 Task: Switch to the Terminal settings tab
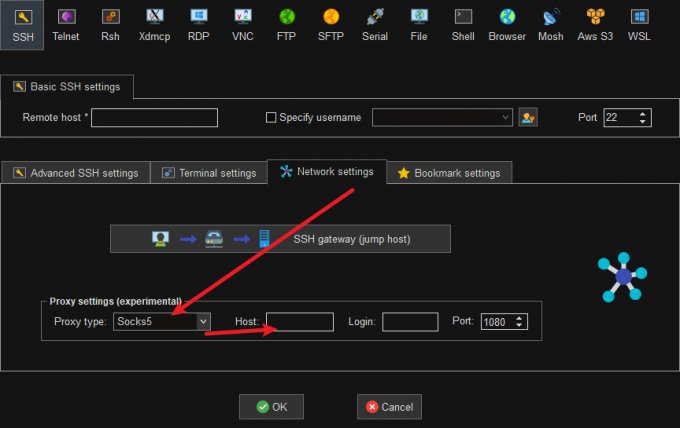[x=209, y=173]
